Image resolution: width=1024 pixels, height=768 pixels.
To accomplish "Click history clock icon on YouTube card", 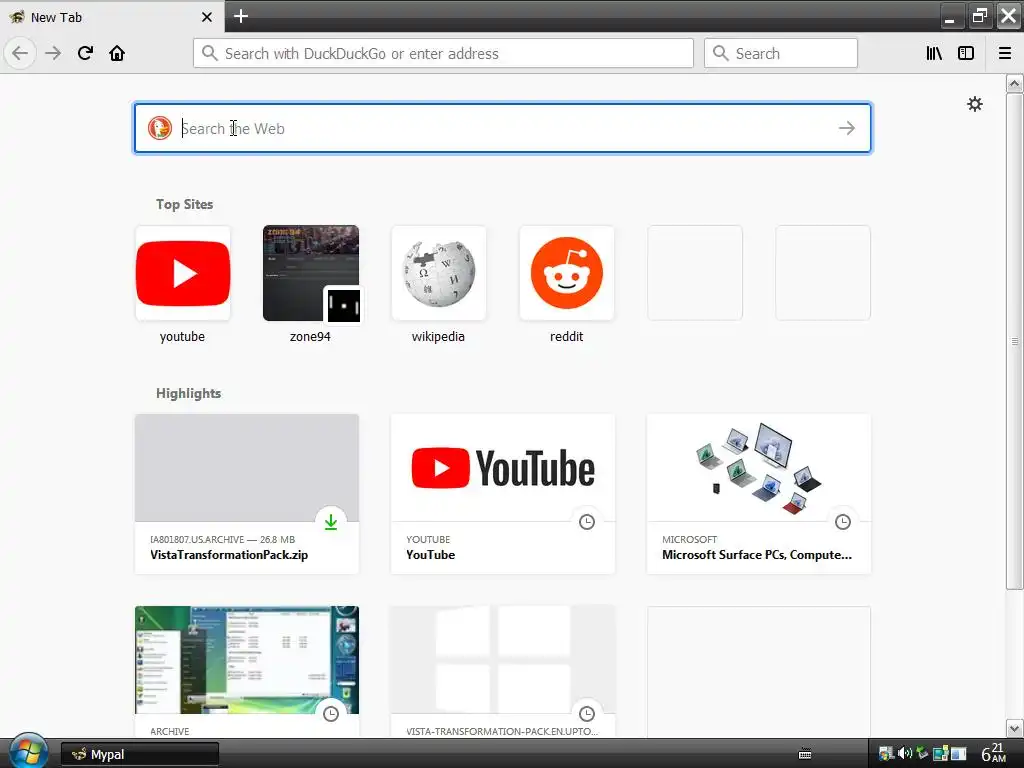I will (587, 522).
